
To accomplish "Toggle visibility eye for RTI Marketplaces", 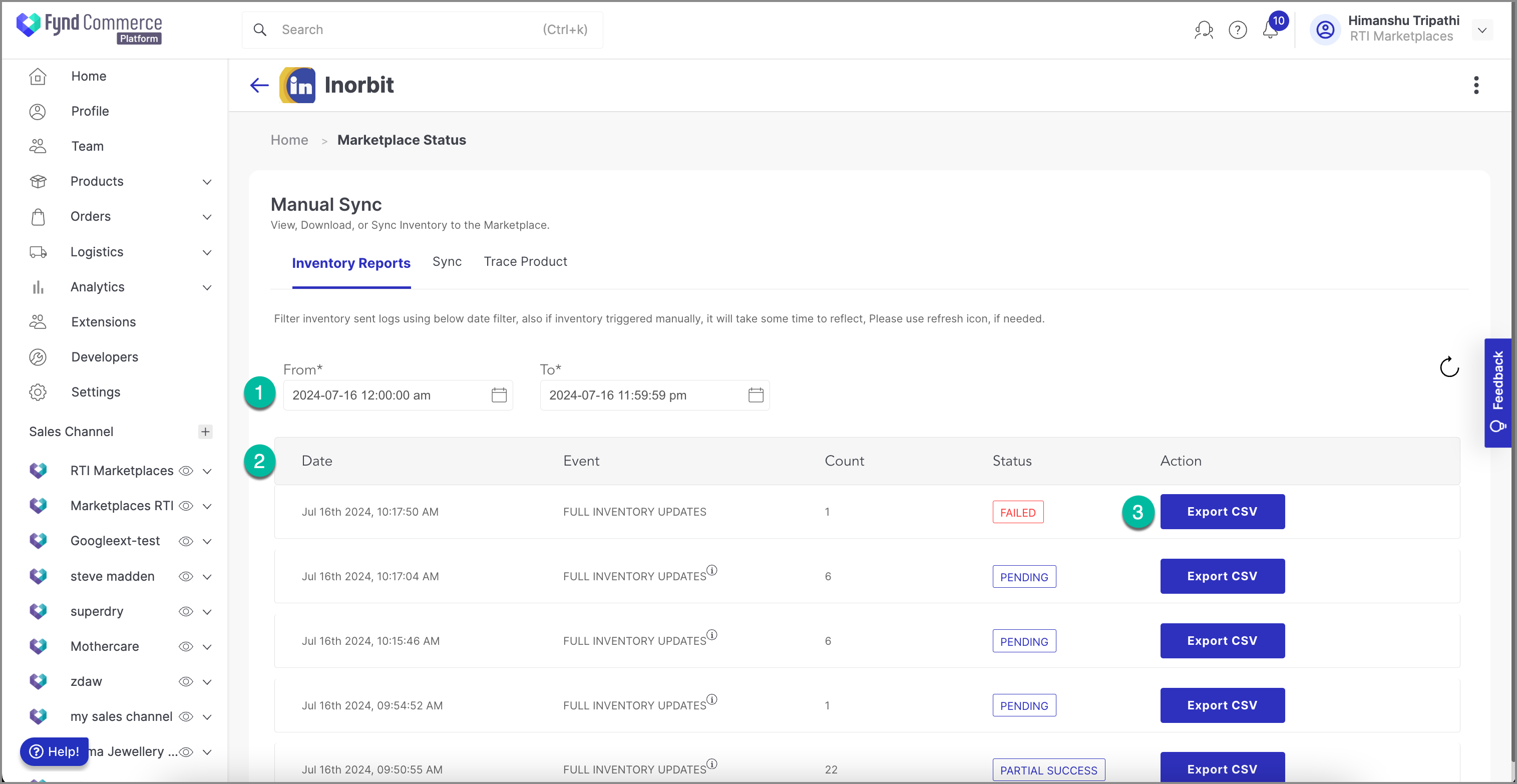I will (186, 471).
